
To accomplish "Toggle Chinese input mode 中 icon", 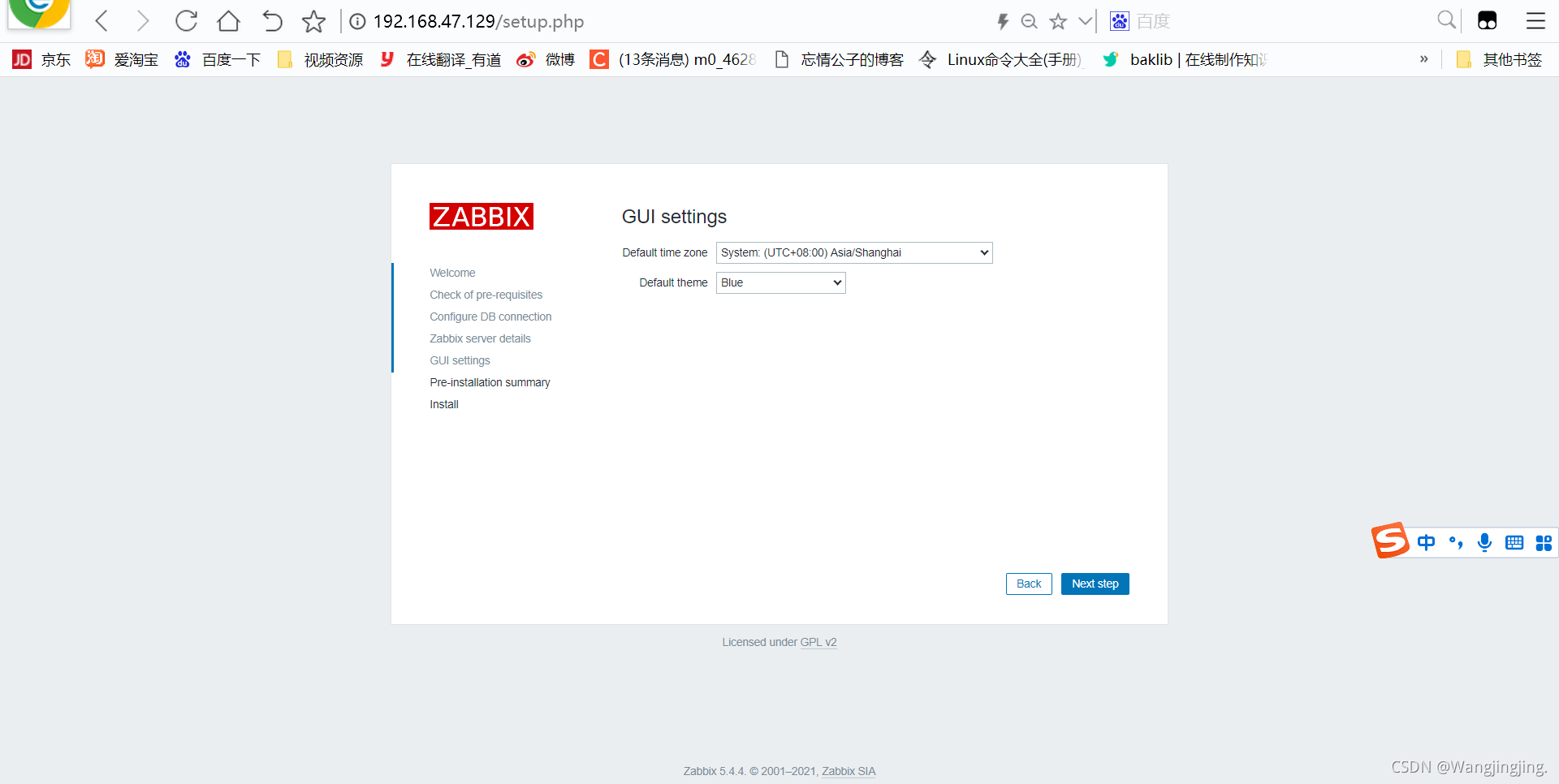I will pos(1426,542).
